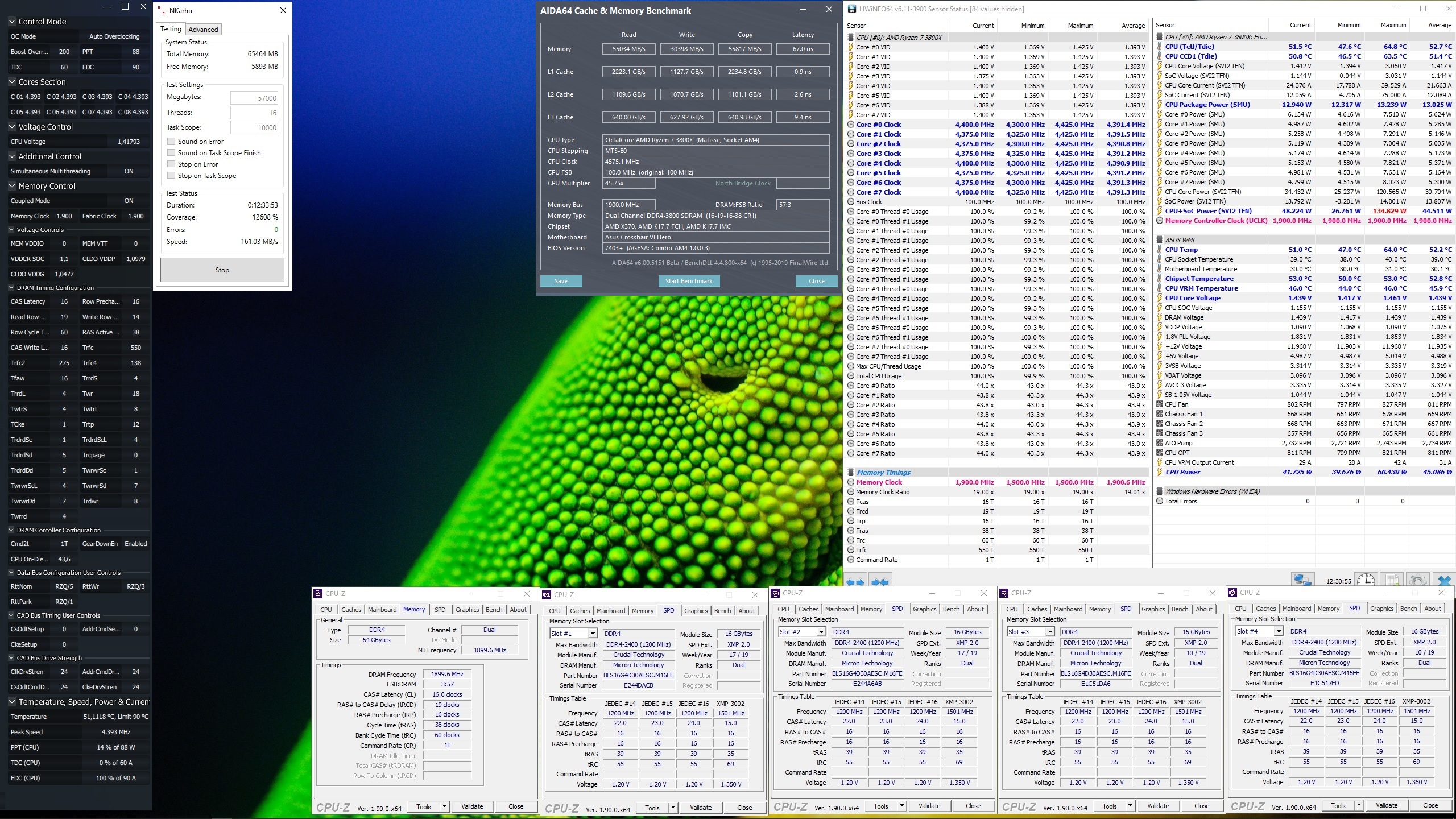
Task: Click the HWiNFO clock reset icon
Action: tap(1366, 580)
